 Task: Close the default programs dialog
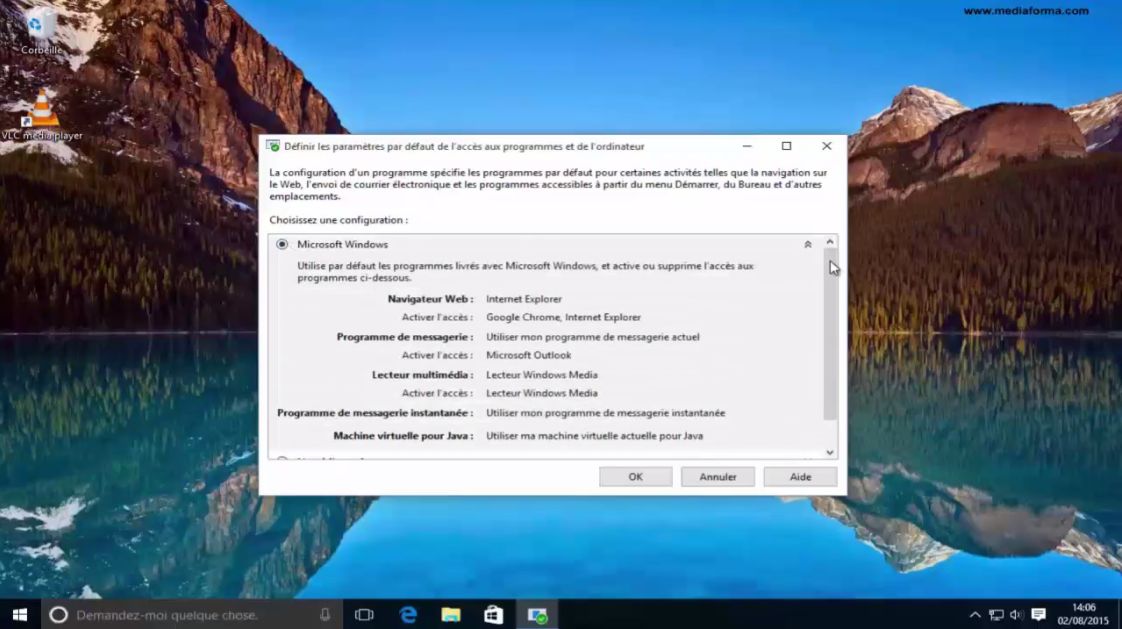826,146
